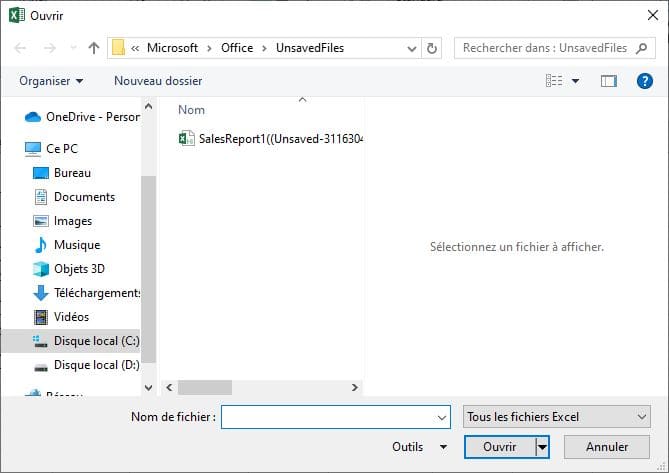Click the Annuler button
This screenshot has height=473, width=669.
[607, 447]
